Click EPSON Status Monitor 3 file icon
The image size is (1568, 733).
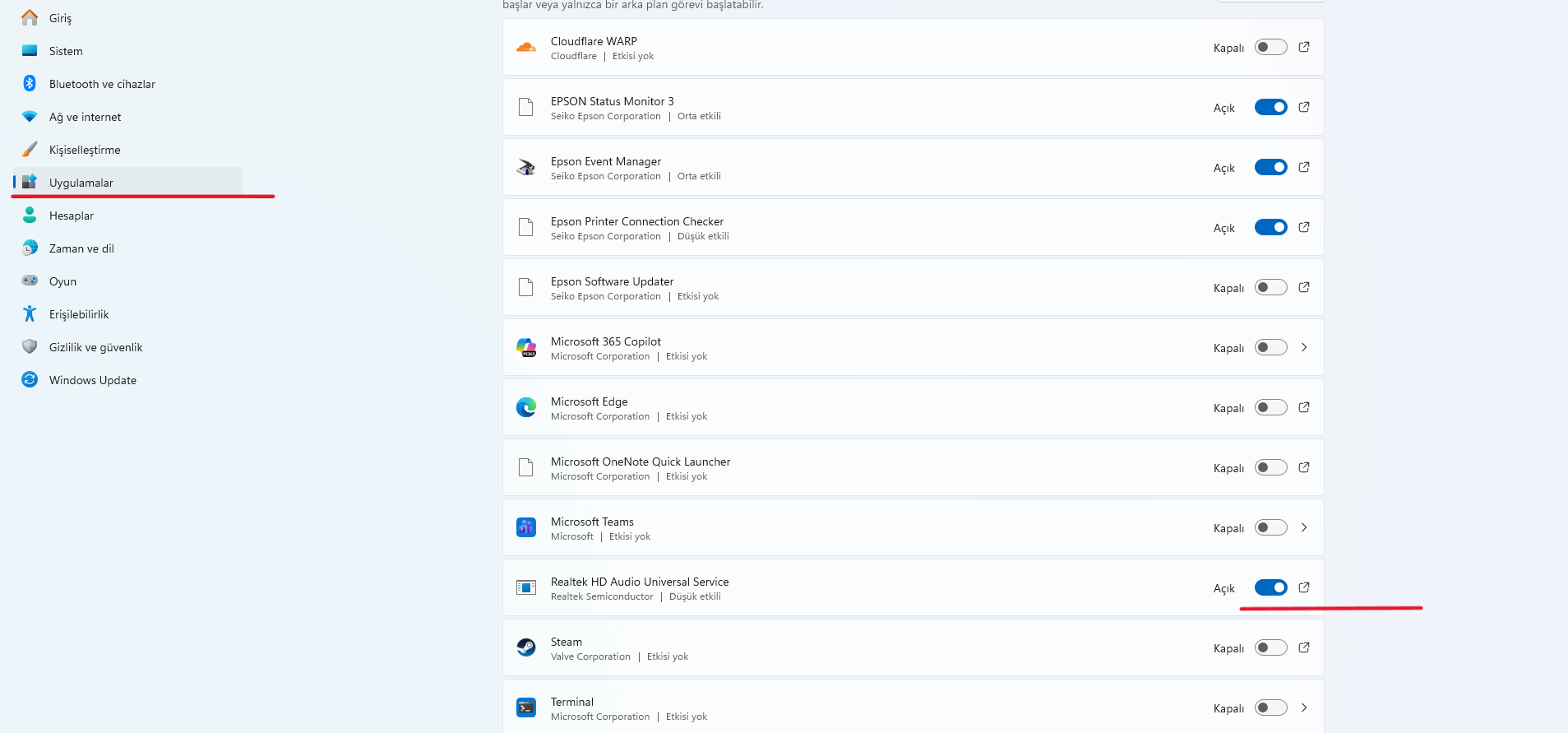tap(526, 107)
